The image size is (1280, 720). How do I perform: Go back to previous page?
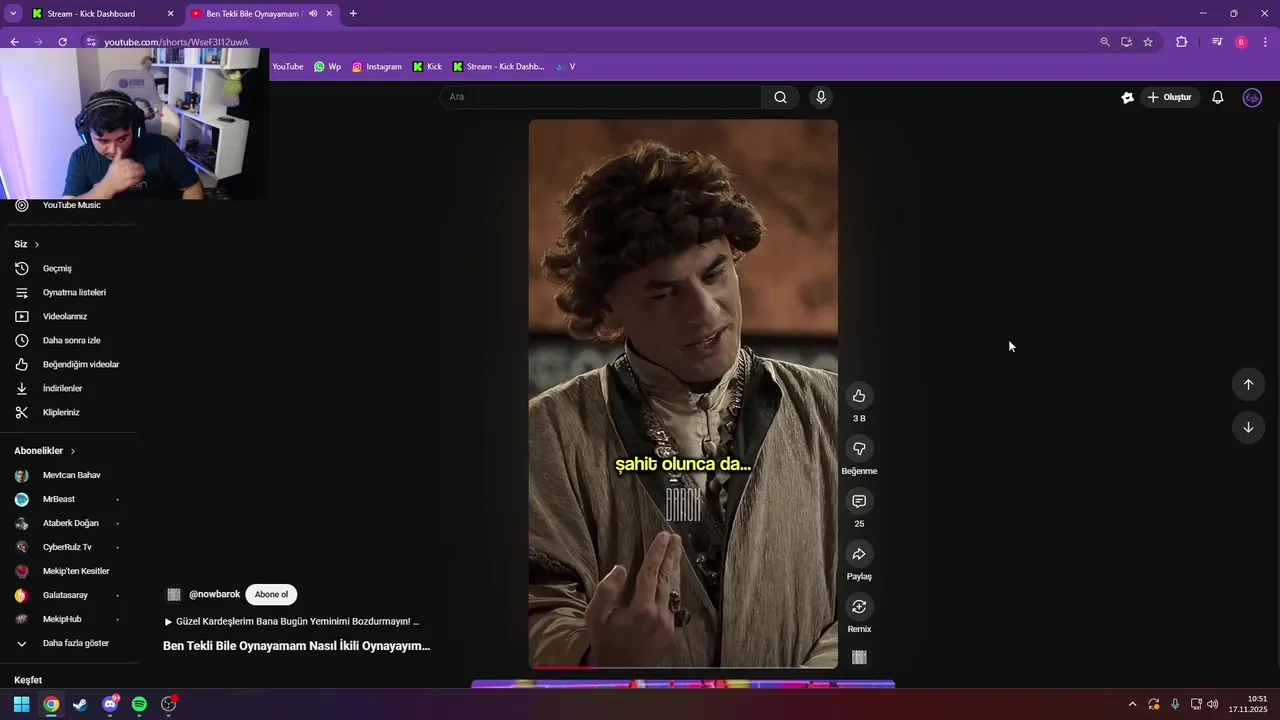(x=14, y=42)
